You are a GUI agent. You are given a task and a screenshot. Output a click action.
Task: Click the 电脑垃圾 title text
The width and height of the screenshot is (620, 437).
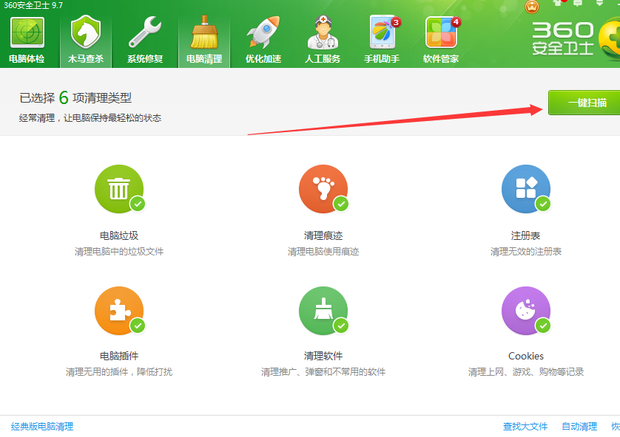[119, 236]
